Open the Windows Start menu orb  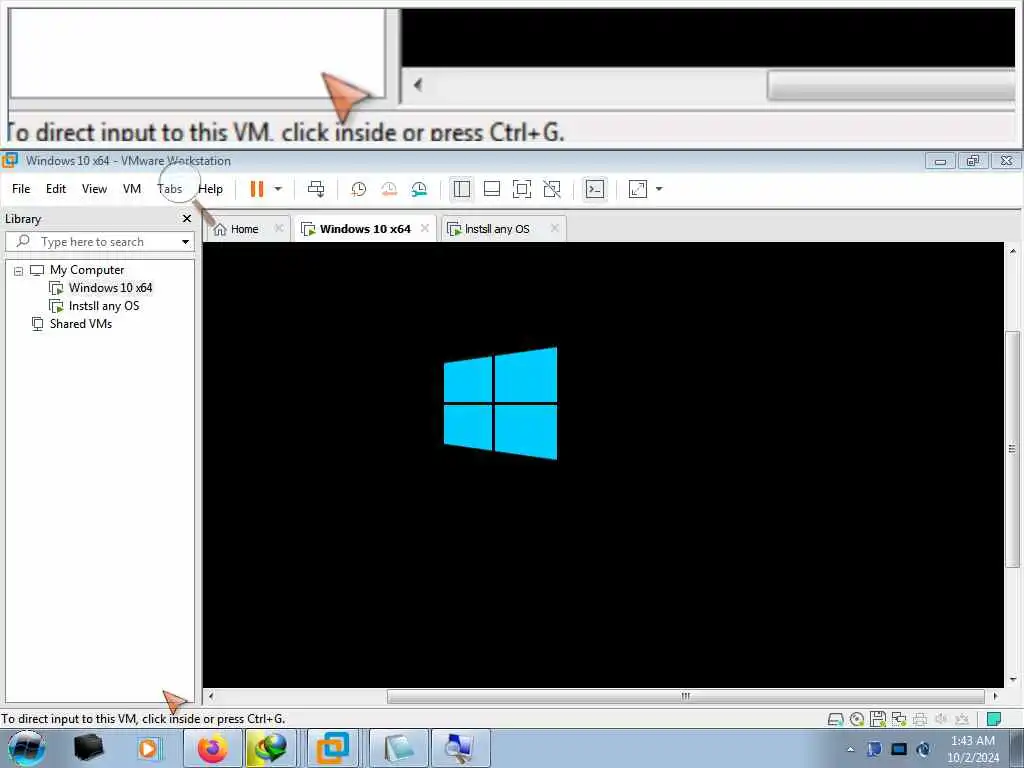click(x=27, y=748)
